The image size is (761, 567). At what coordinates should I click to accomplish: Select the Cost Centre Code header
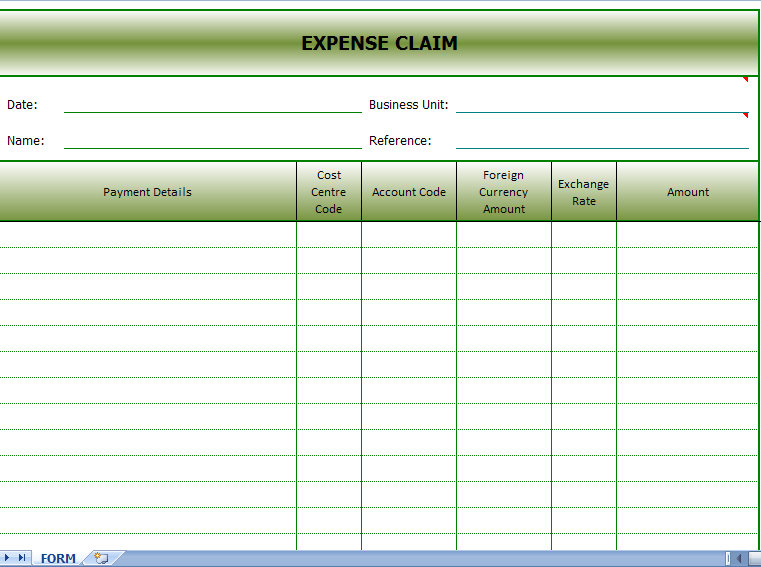coord(329,192)
